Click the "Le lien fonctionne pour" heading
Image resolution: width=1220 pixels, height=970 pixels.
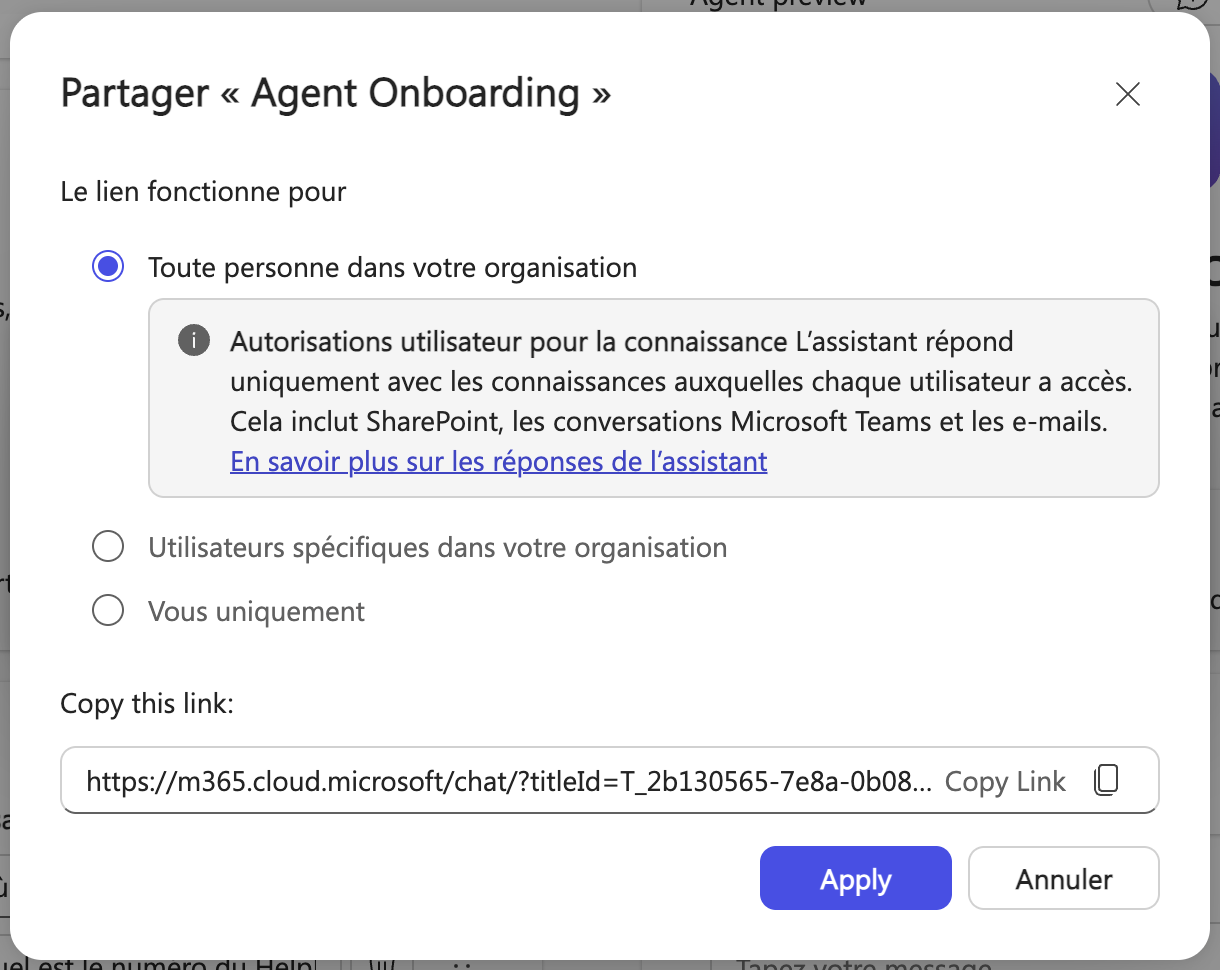(203, 191)
